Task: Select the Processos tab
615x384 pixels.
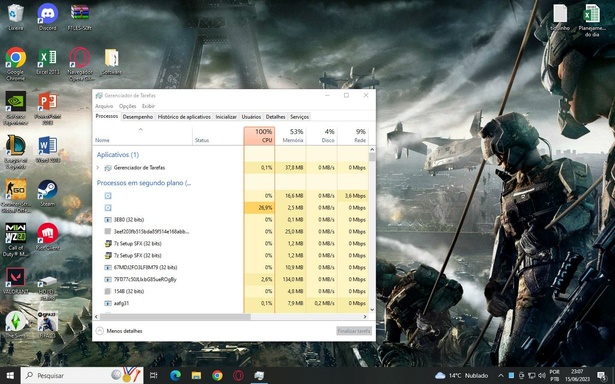Action: tap(107, 116)
